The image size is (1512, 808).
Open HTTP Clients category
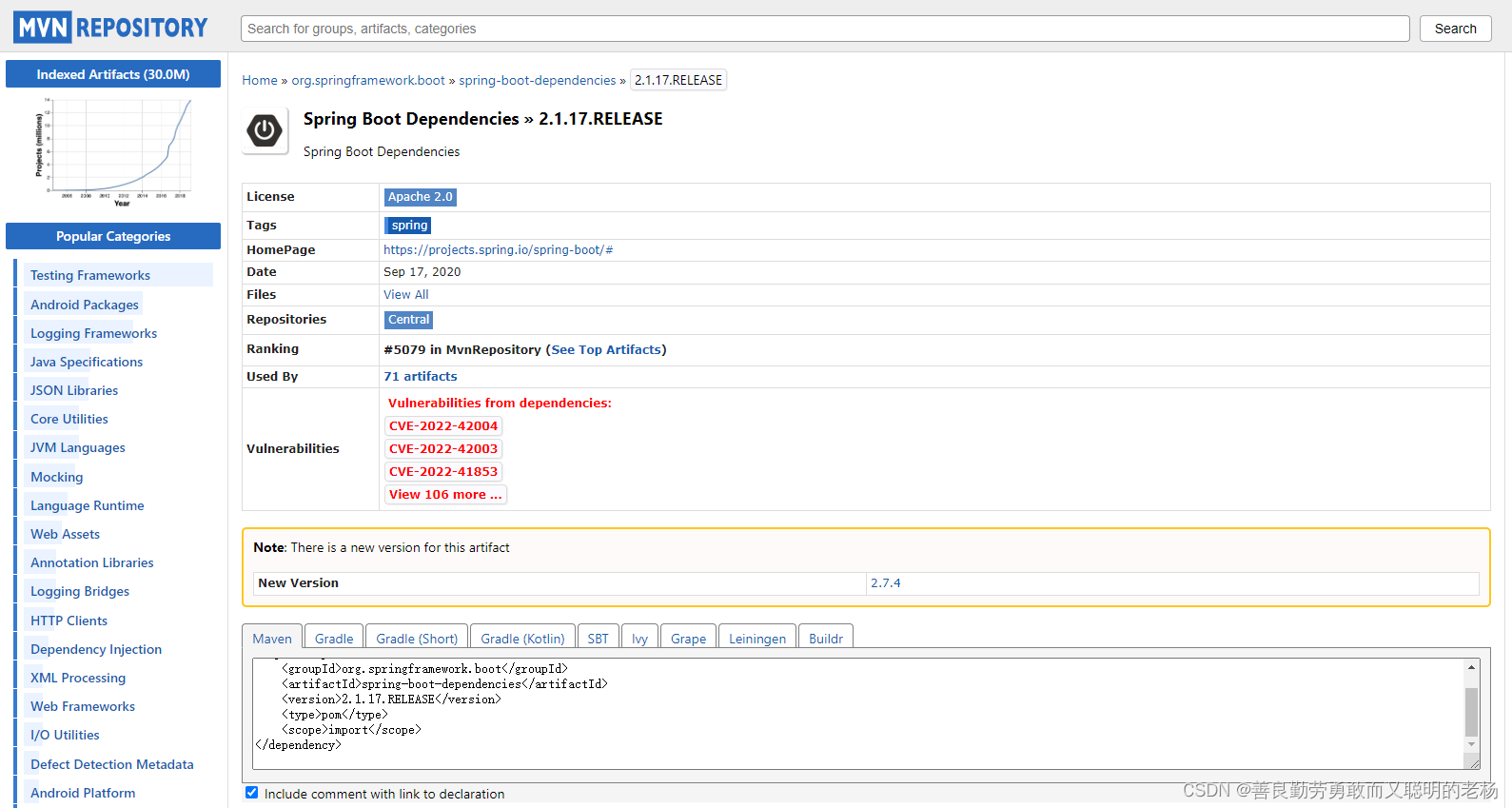(69, 621)
